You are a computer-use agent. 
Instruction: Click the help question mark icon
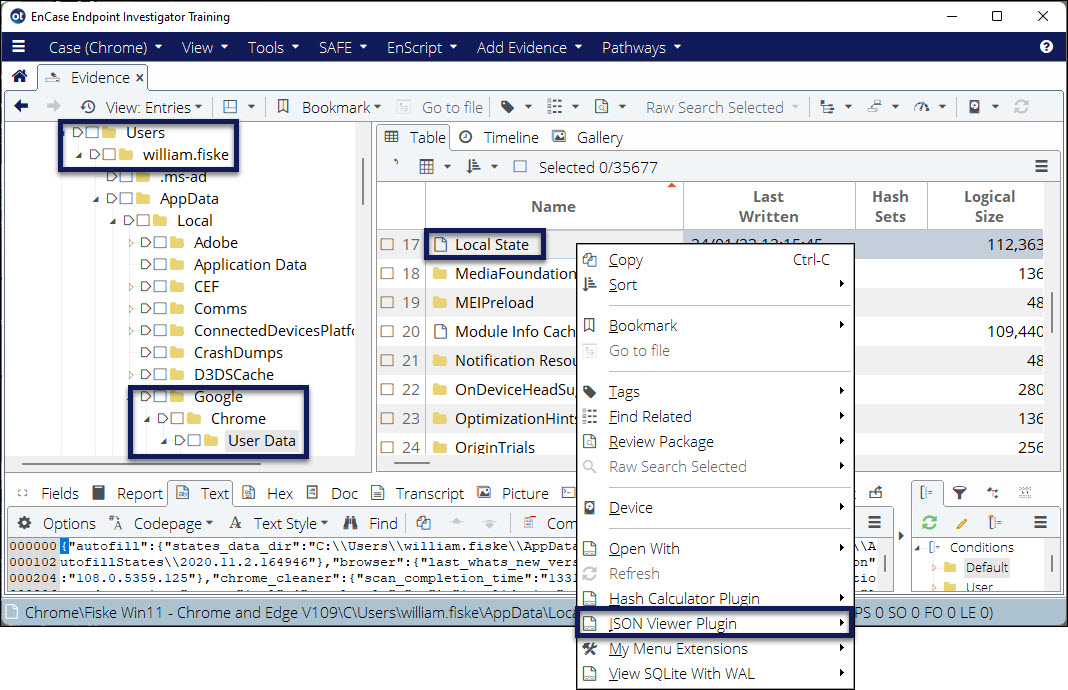pos(1046,46)
